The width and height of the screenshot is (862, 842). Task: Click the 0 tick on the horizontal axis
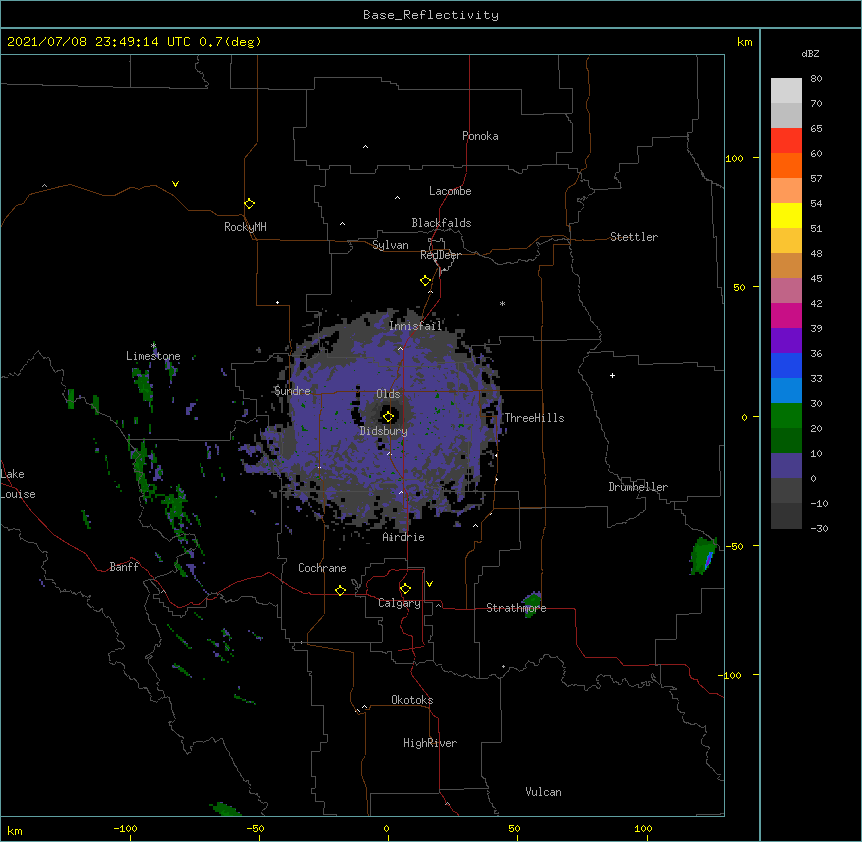(x=386, y=828)
